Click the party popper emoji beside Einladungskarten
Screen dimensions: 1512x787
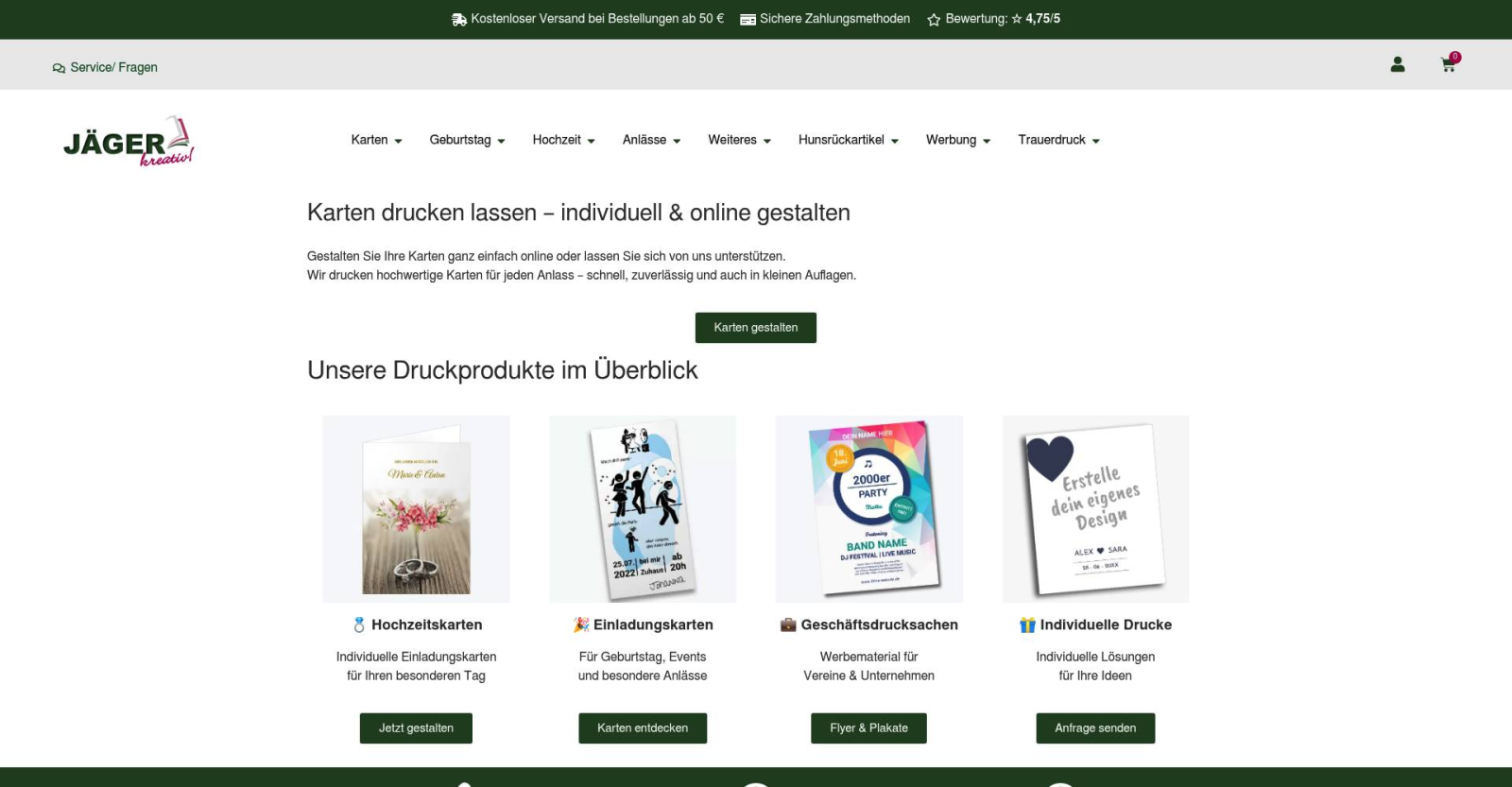581,624
